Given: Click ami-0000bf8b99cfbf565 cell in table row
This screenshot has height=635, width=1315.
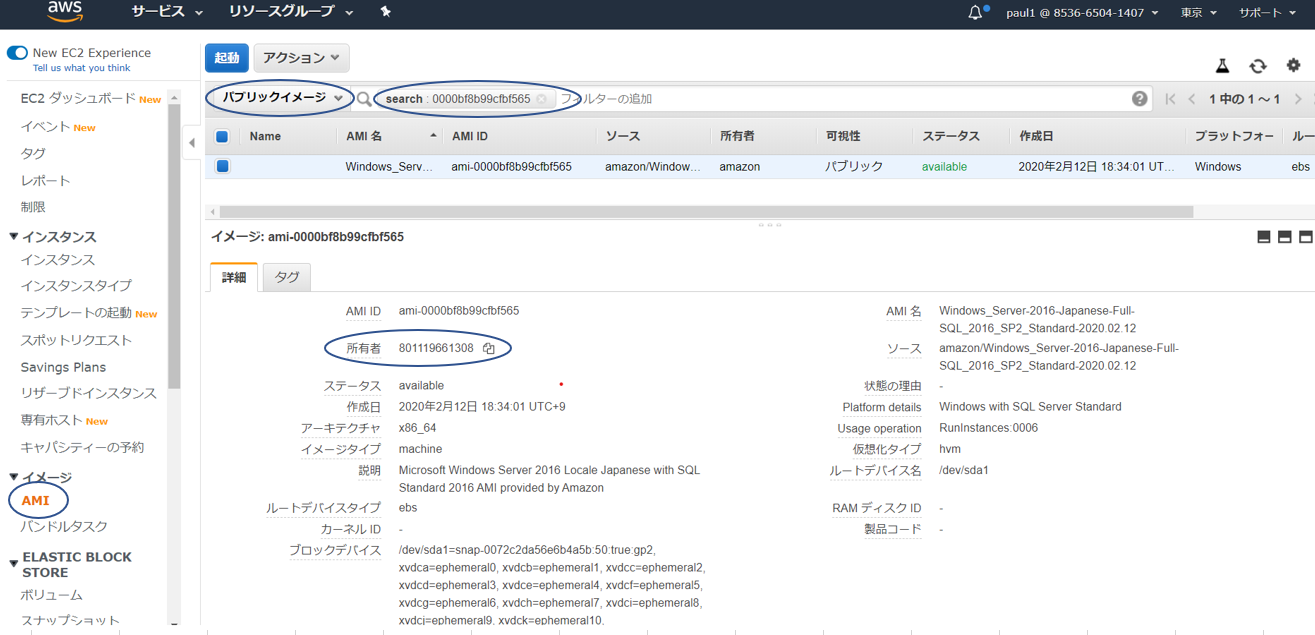Looking at the screenshot, I should [512, 167].
